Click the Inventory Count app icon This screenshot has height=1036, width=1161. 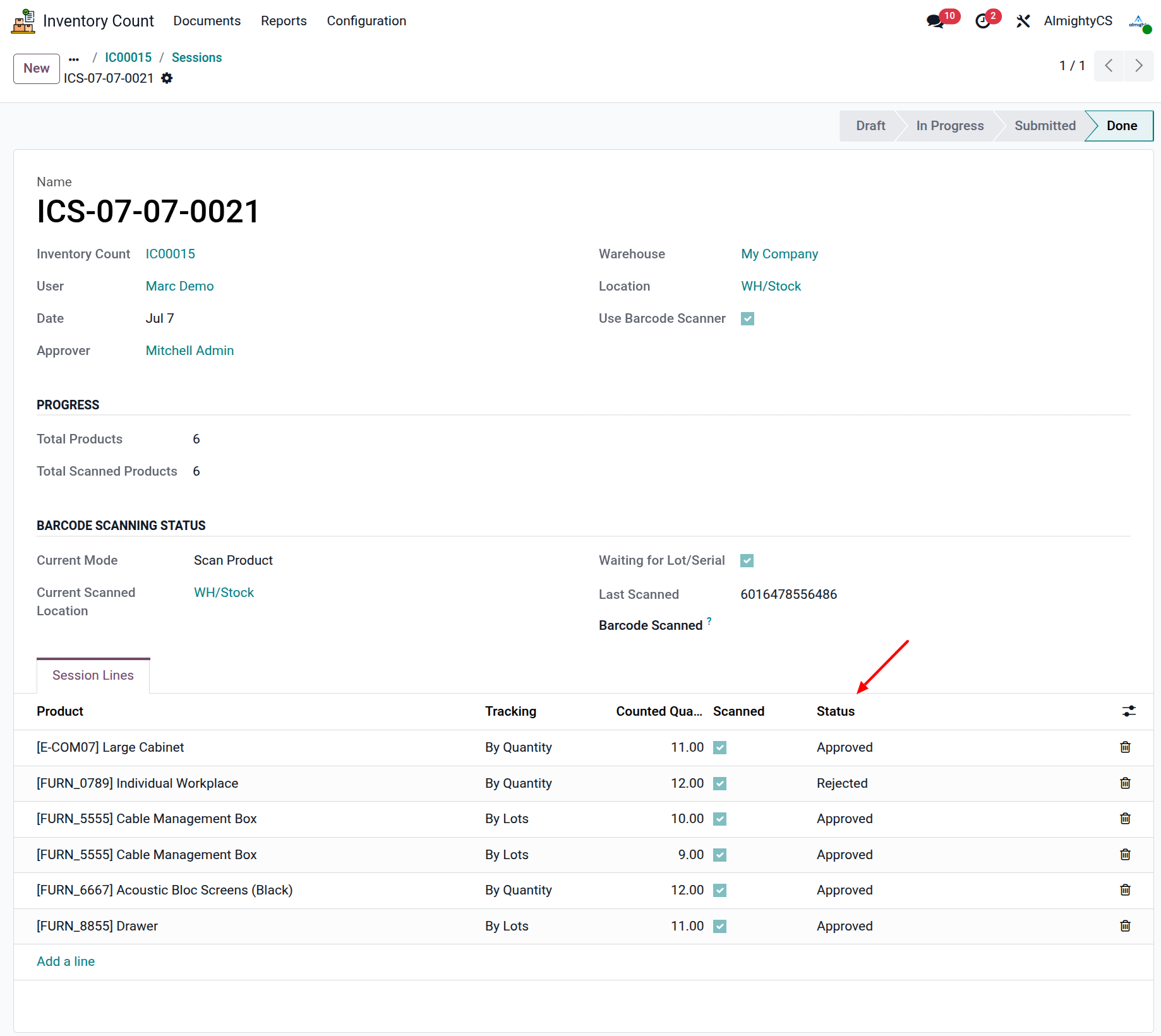click(23, 21)
